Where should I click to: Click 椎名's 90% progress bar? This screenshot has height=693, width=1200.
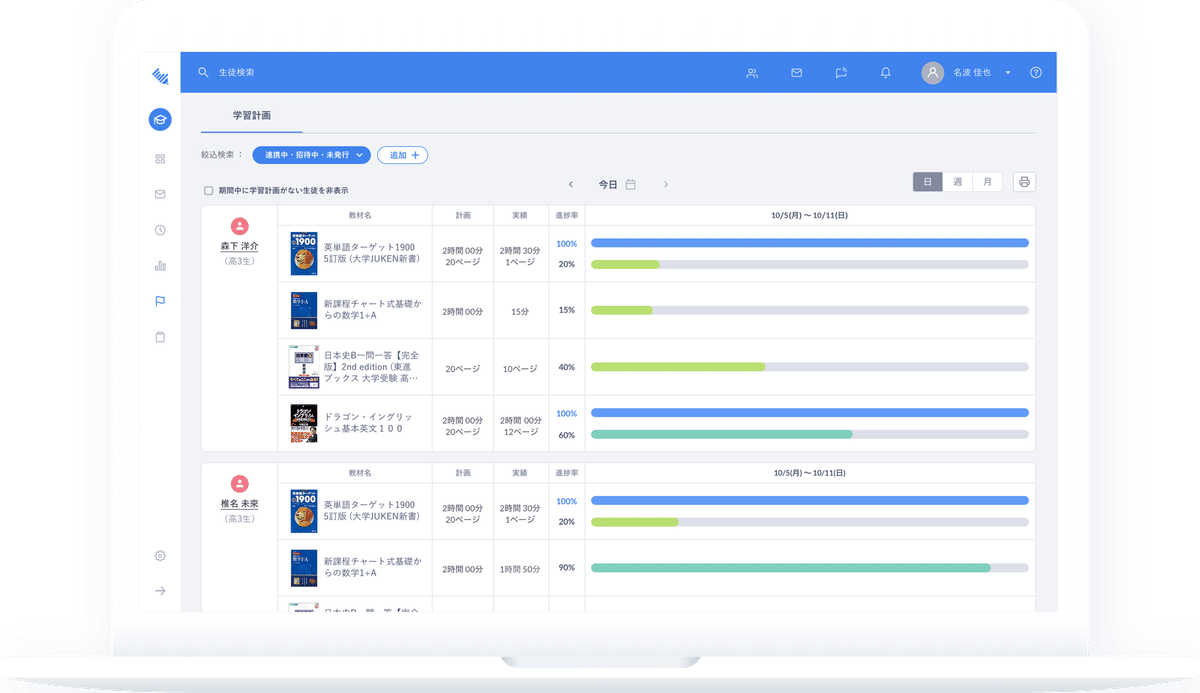coord(810,567)
